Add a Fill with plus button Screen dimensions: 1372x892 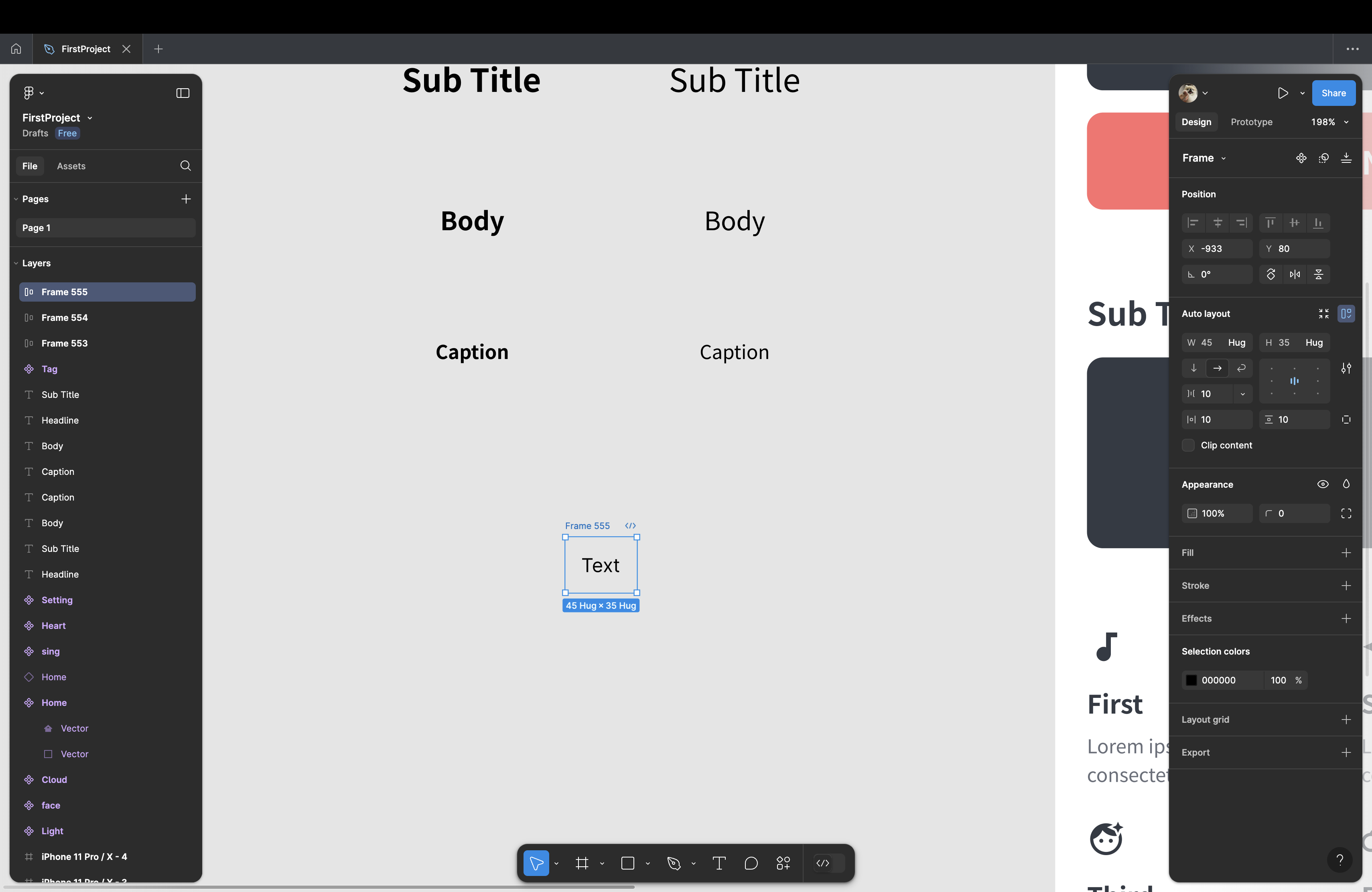pyautogui.click(x=1346, y=553)
